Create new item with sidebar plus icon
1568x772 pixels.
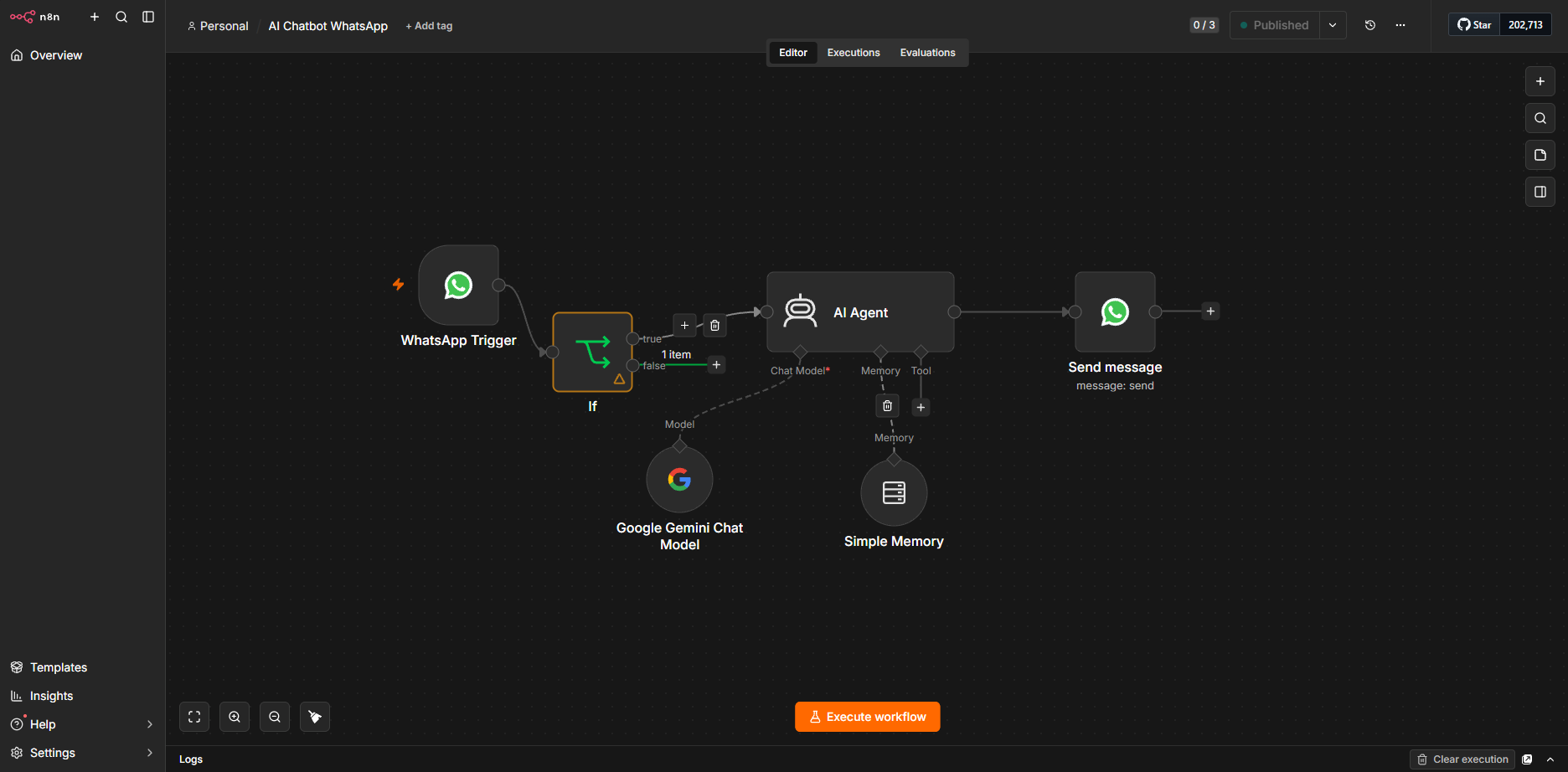[x=95, y=17]
